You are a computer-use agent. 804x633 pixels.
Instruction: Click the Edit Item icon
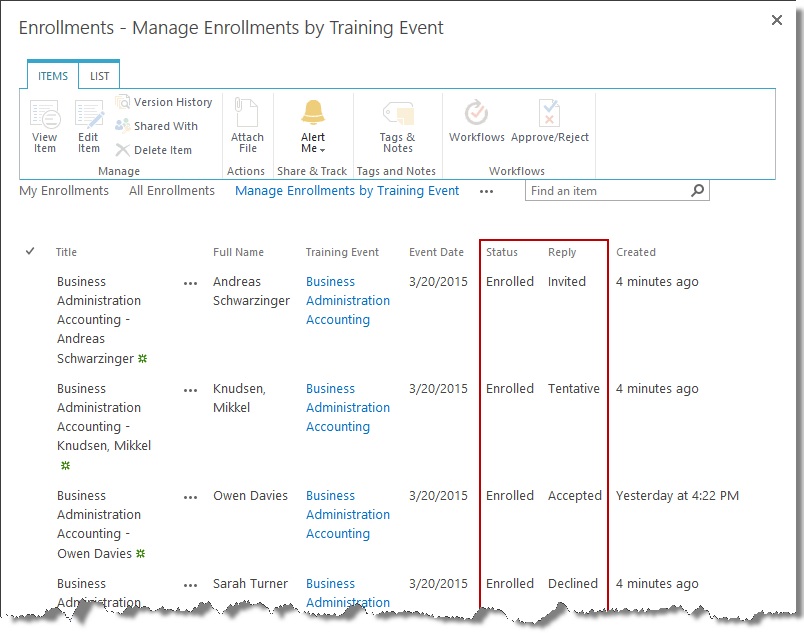click(89, 116)
